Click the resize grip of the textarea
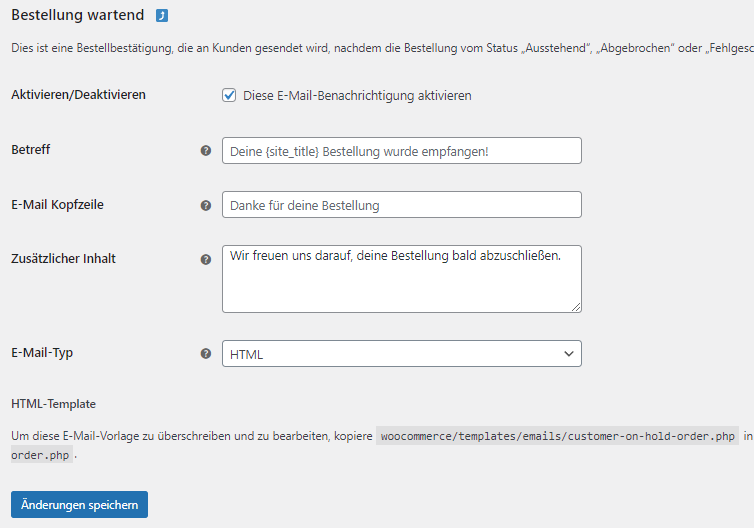This screenshot has width=754, height=528. point(576,307)
